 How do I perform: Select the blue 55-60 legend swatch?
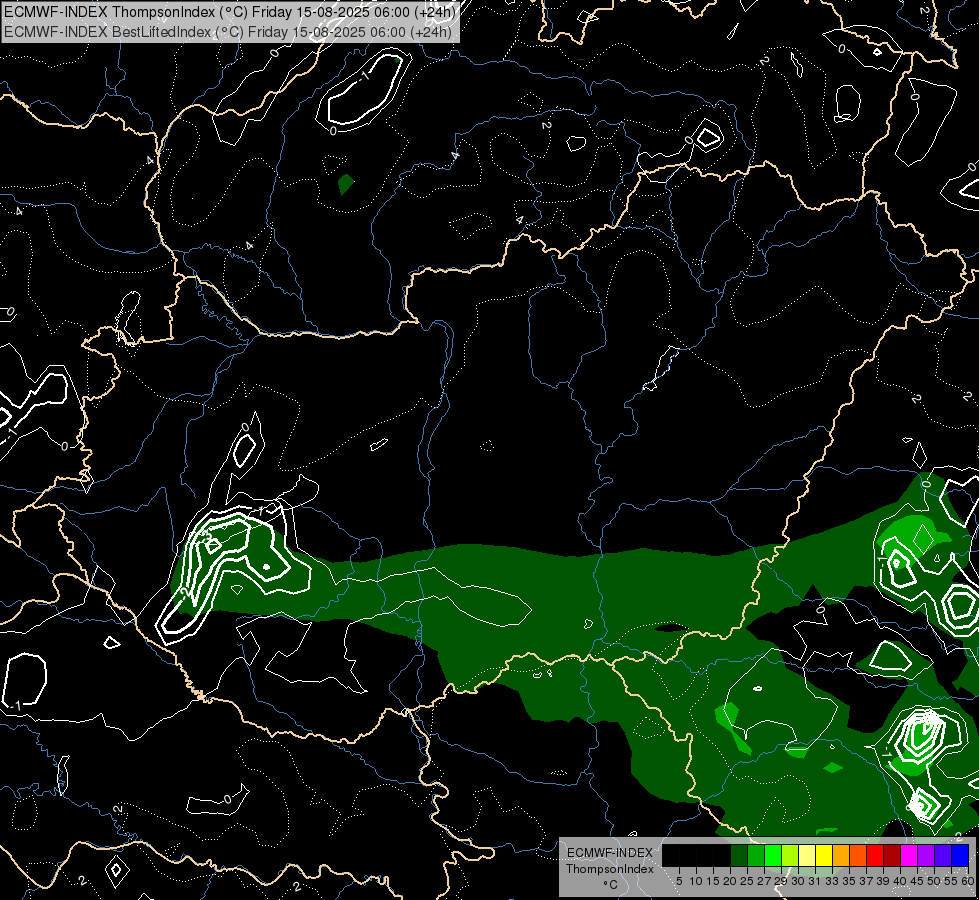tap(960, 855)
